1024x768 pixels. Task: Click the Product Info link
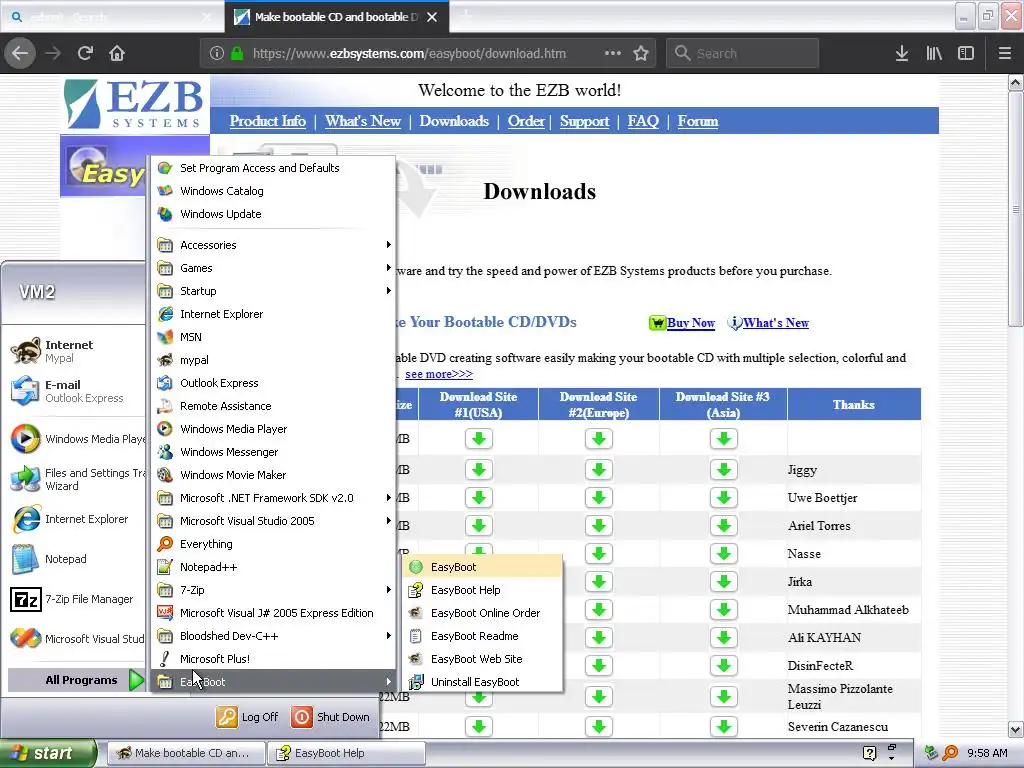click(x=268, y=121)
